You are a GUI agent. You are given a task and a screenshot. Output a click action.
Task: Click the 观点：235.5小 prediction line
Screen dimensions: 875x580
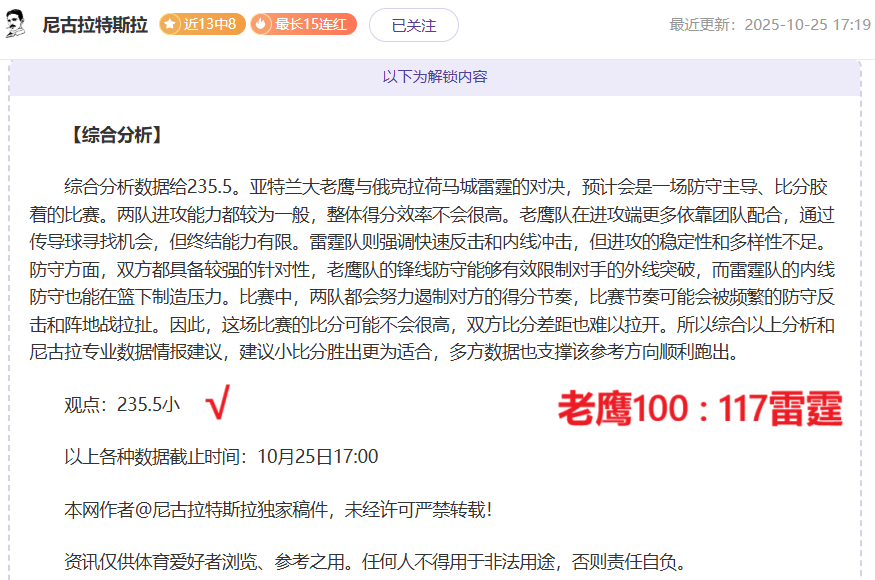click(122, 405)
